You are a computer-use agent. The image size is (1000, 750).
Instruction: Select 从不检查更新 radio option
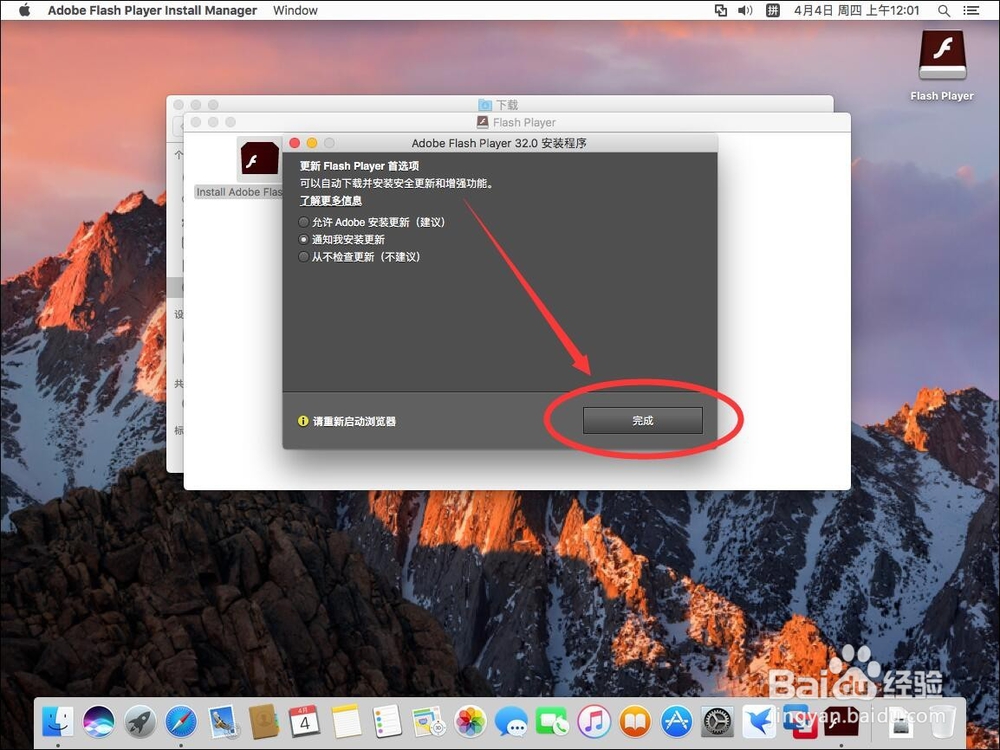click(x=304, y=256)
